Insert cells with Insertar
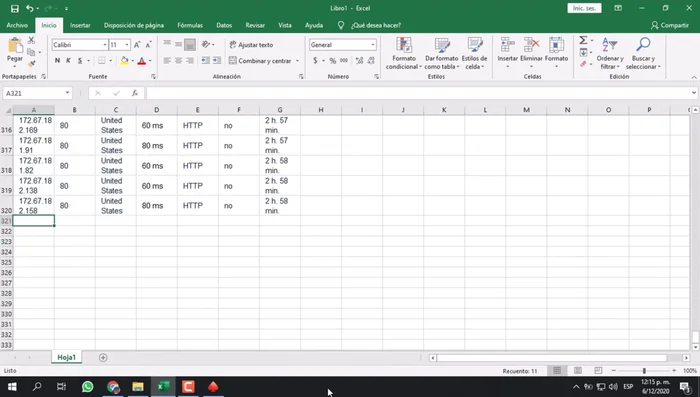 pos(508,53)
